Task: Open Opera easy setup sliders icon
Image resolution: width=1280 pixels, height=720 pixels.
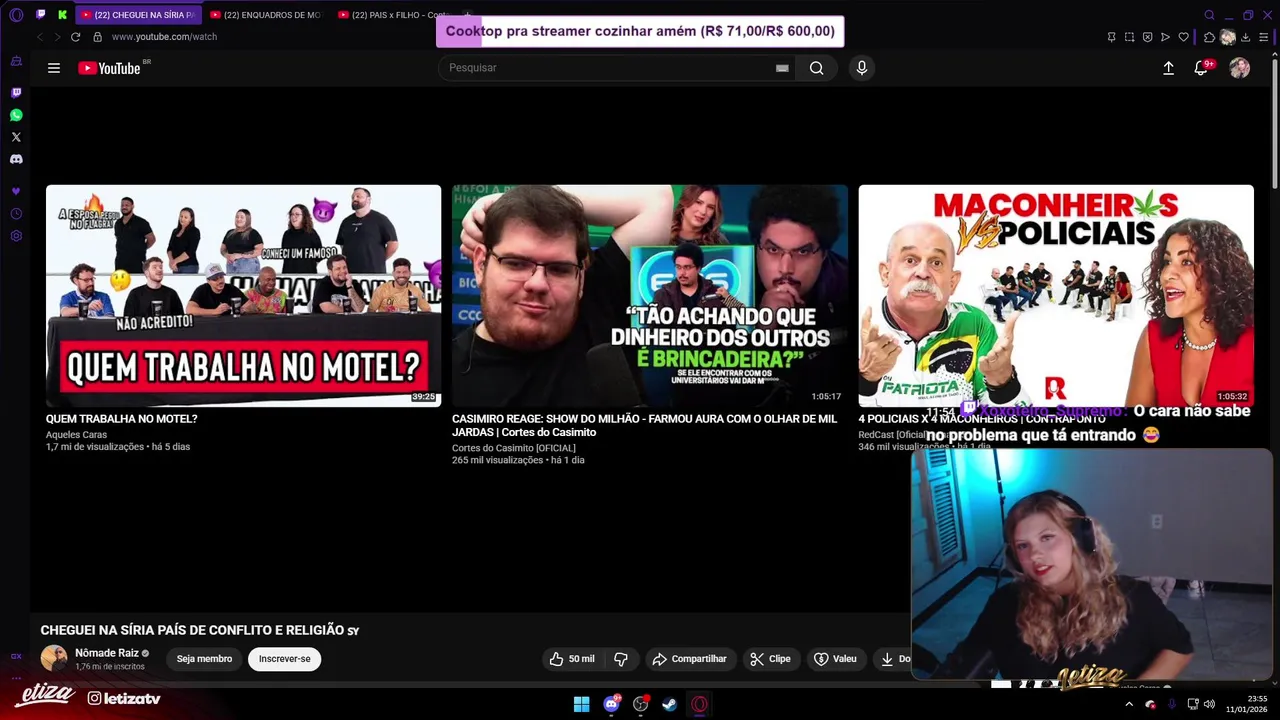Action: tap(1264, 37)
